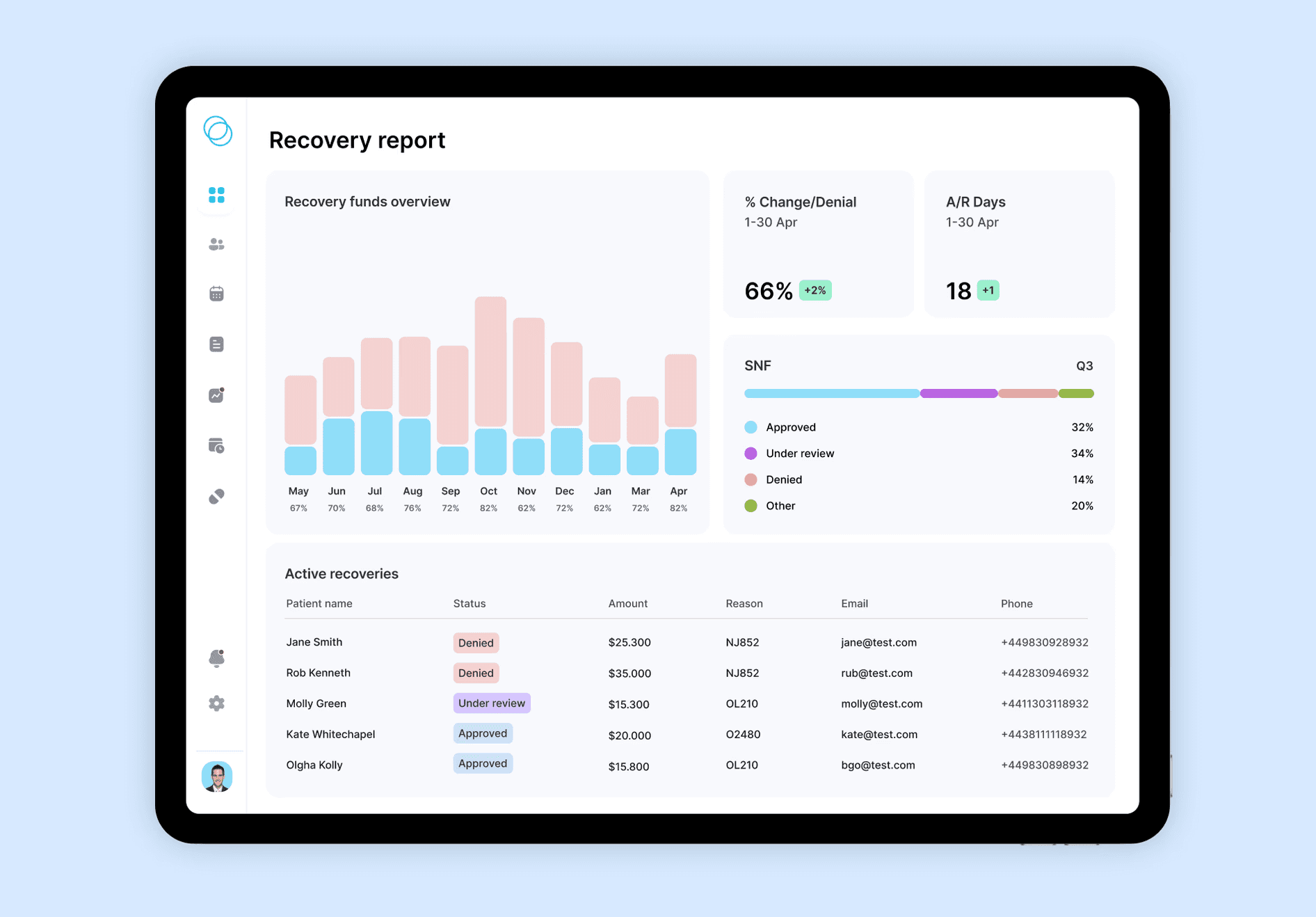Click the 66% change/denial value
Image resolution: width=1316 pixels, height=917 pixels.
tap(769, 291)
